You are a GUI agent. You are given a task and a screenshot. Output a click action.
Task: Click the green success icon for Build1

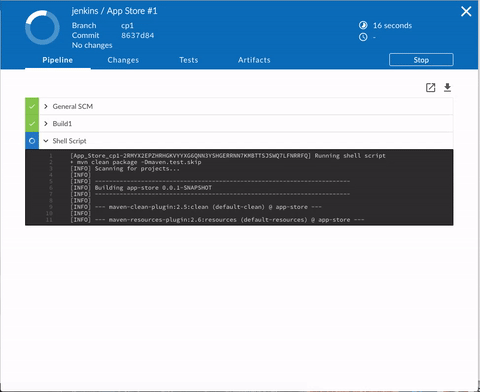(x=32, y=124)
